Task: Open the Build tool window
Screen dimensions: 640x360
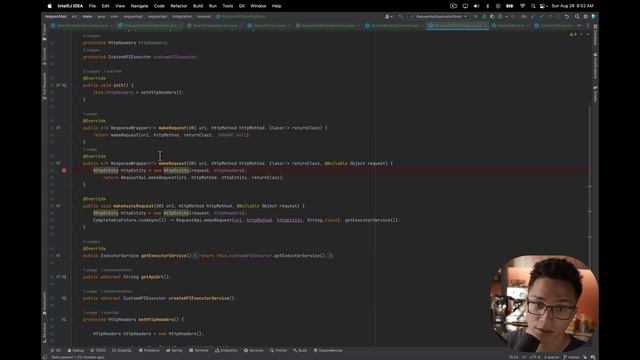Action: pos(300,351)
